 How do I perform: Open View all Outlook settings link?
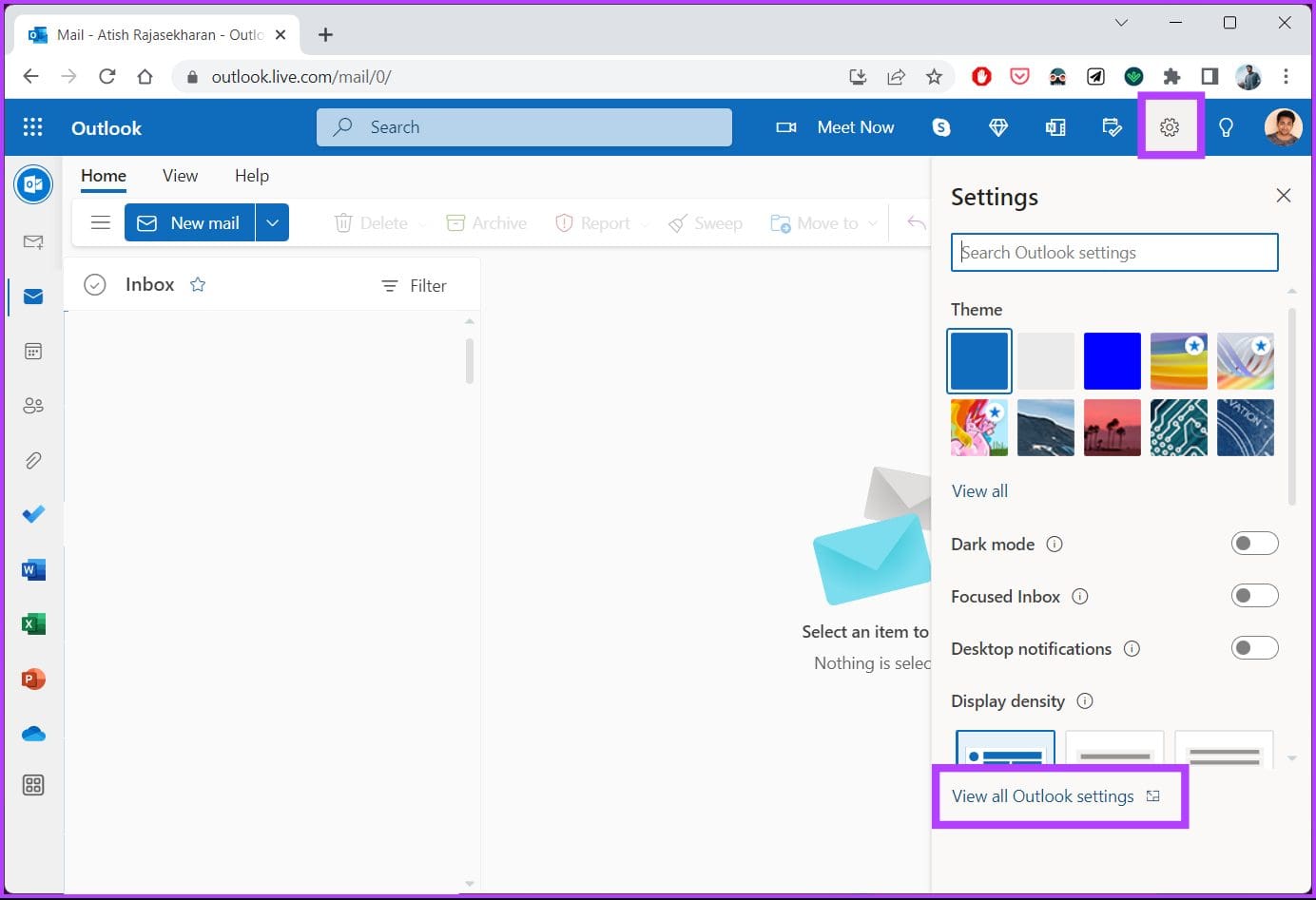[x=1055, y=796]
